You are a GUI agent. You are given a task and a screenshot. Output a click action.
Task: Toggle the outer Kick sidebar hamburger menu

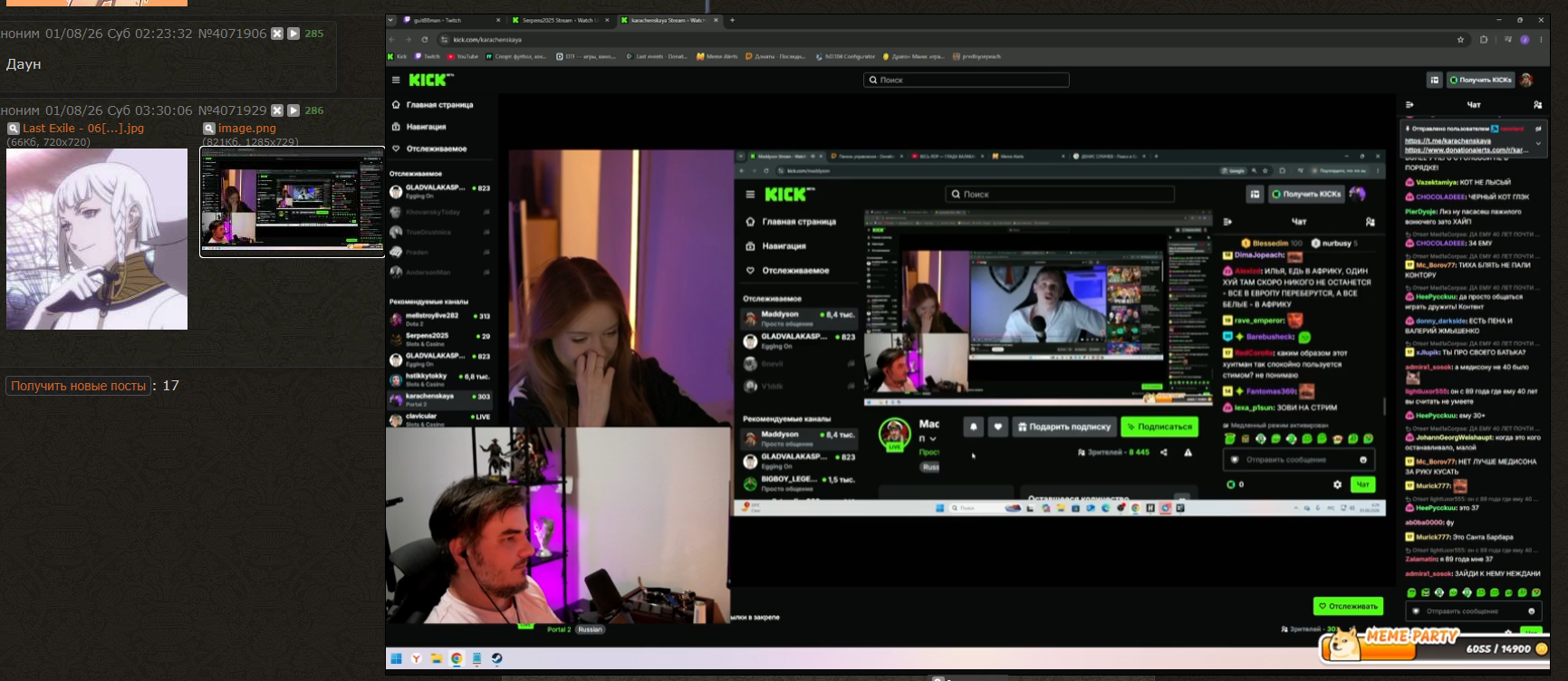coord(396,80)
